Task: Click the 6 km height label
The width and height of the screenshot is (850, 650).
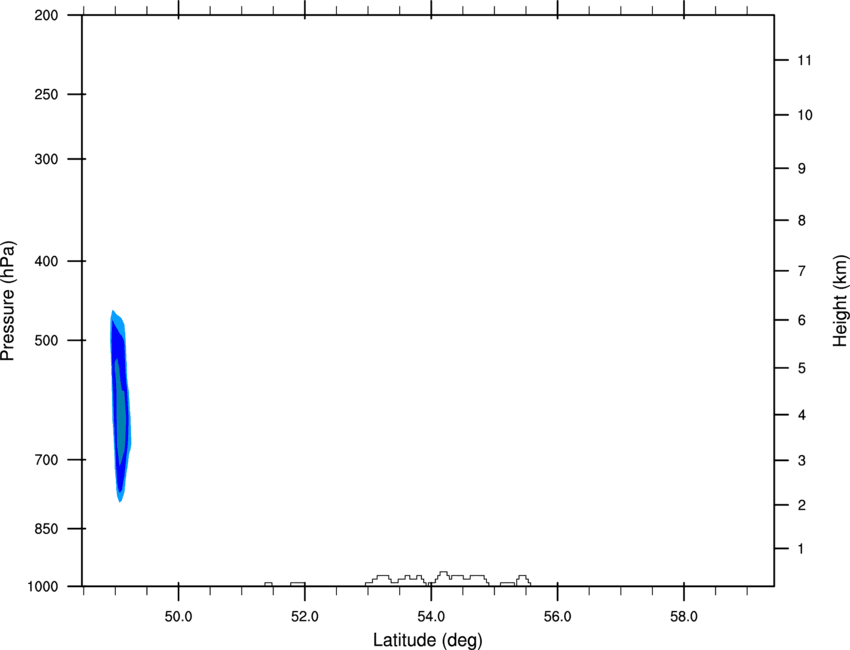Action: pyautogui.click(x=802, y=320)
